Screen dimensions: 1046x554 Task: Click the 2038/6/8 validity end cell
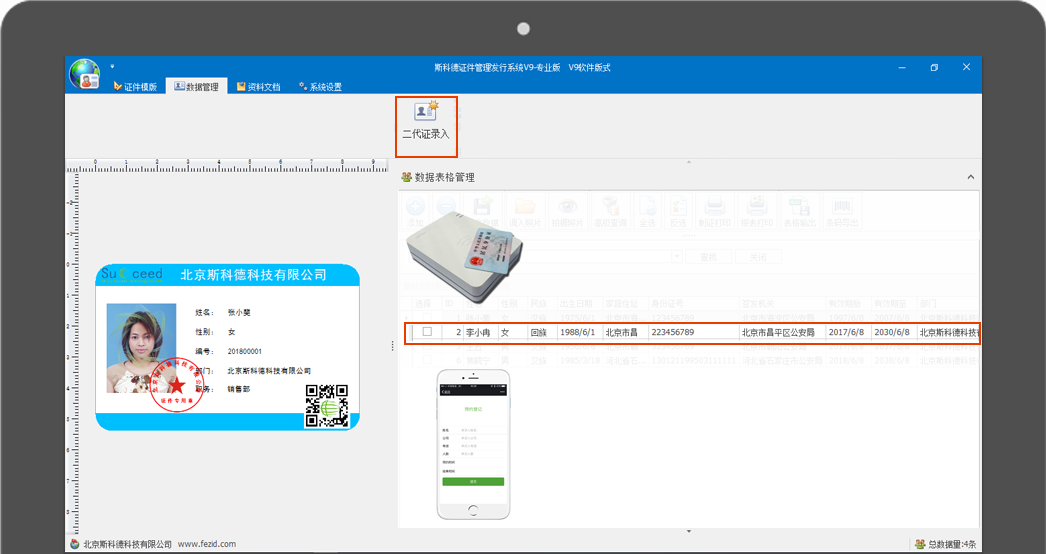tap(892, 360)
